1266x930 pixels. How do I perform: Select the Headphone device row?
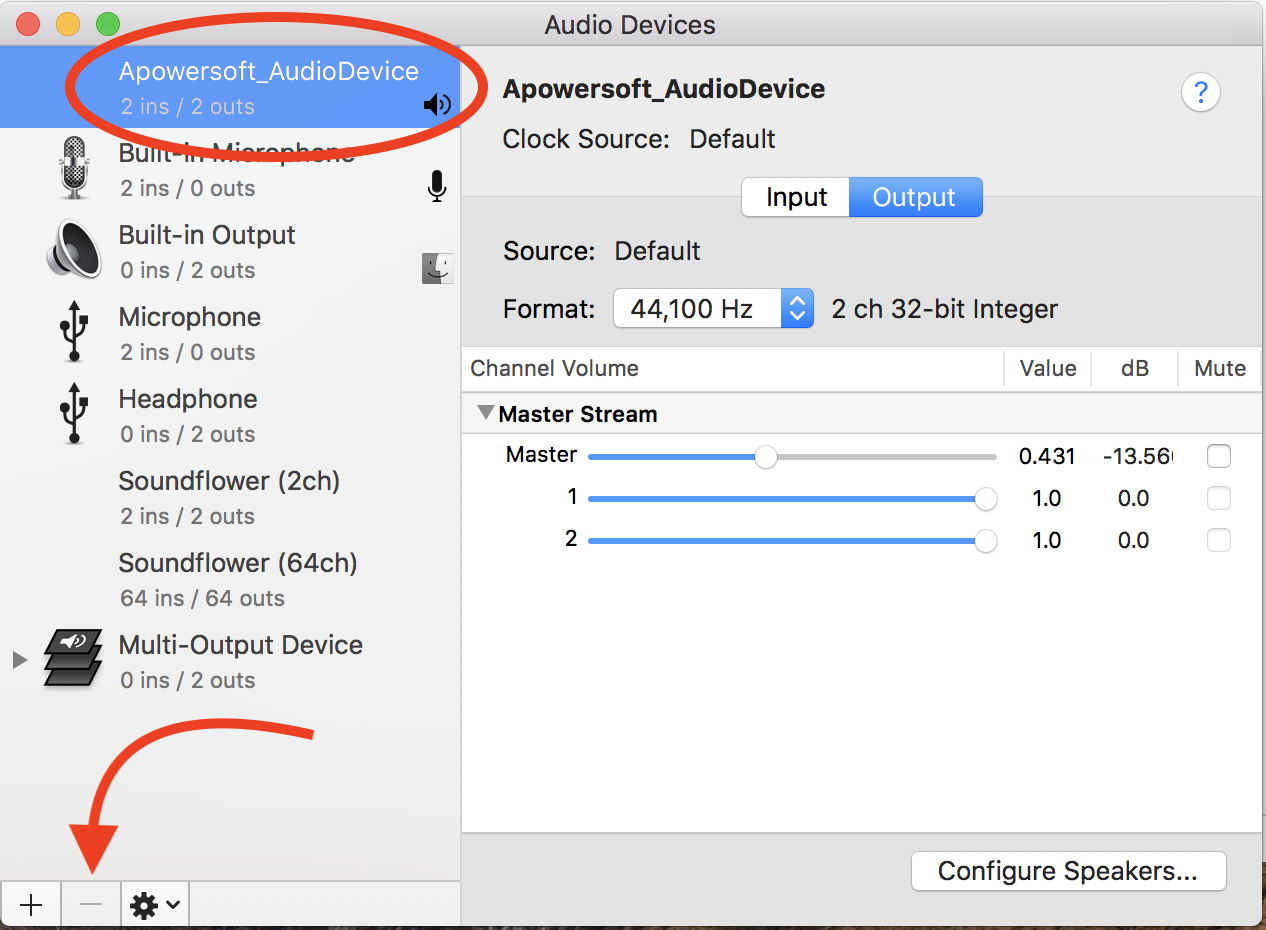(230, 415)
